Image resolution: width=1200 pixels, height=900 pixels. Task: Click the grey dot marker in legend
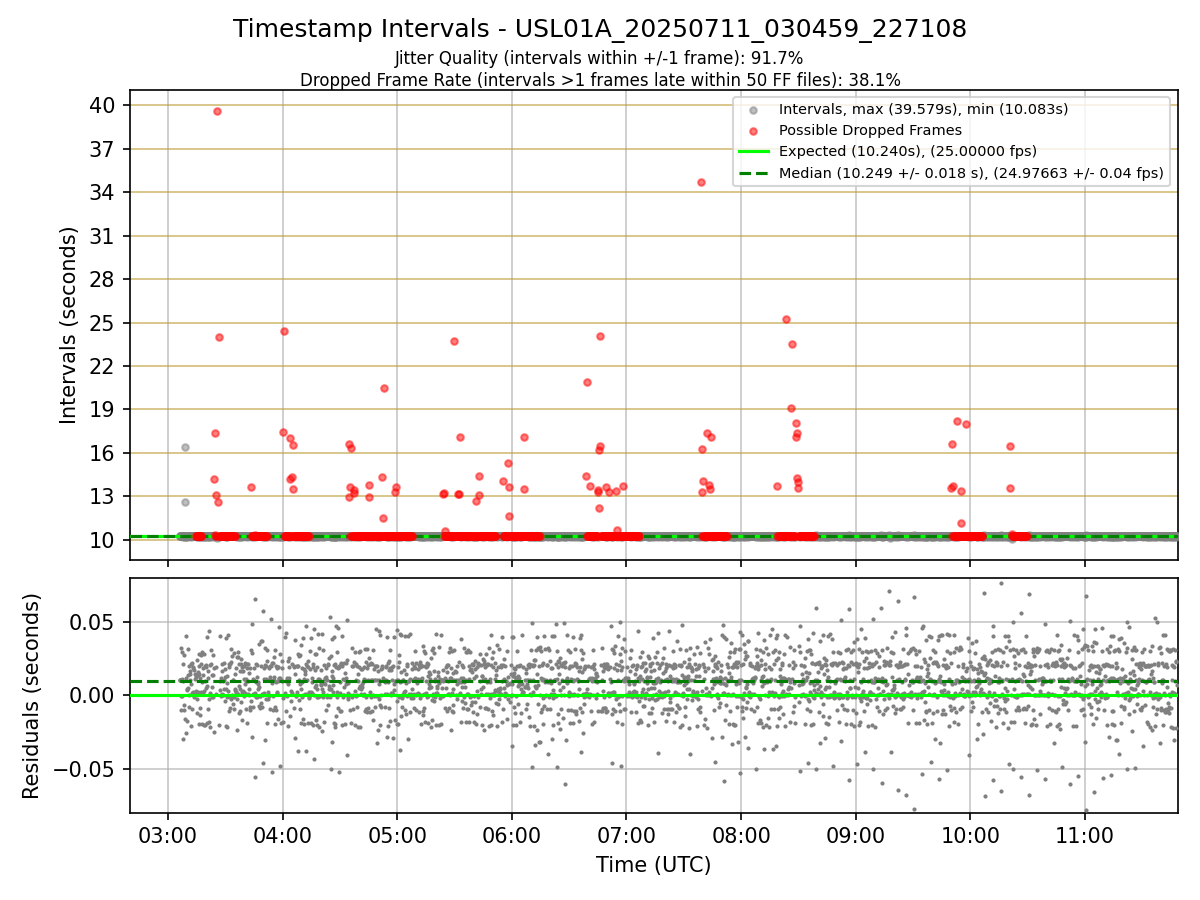[x=754, y=109]
